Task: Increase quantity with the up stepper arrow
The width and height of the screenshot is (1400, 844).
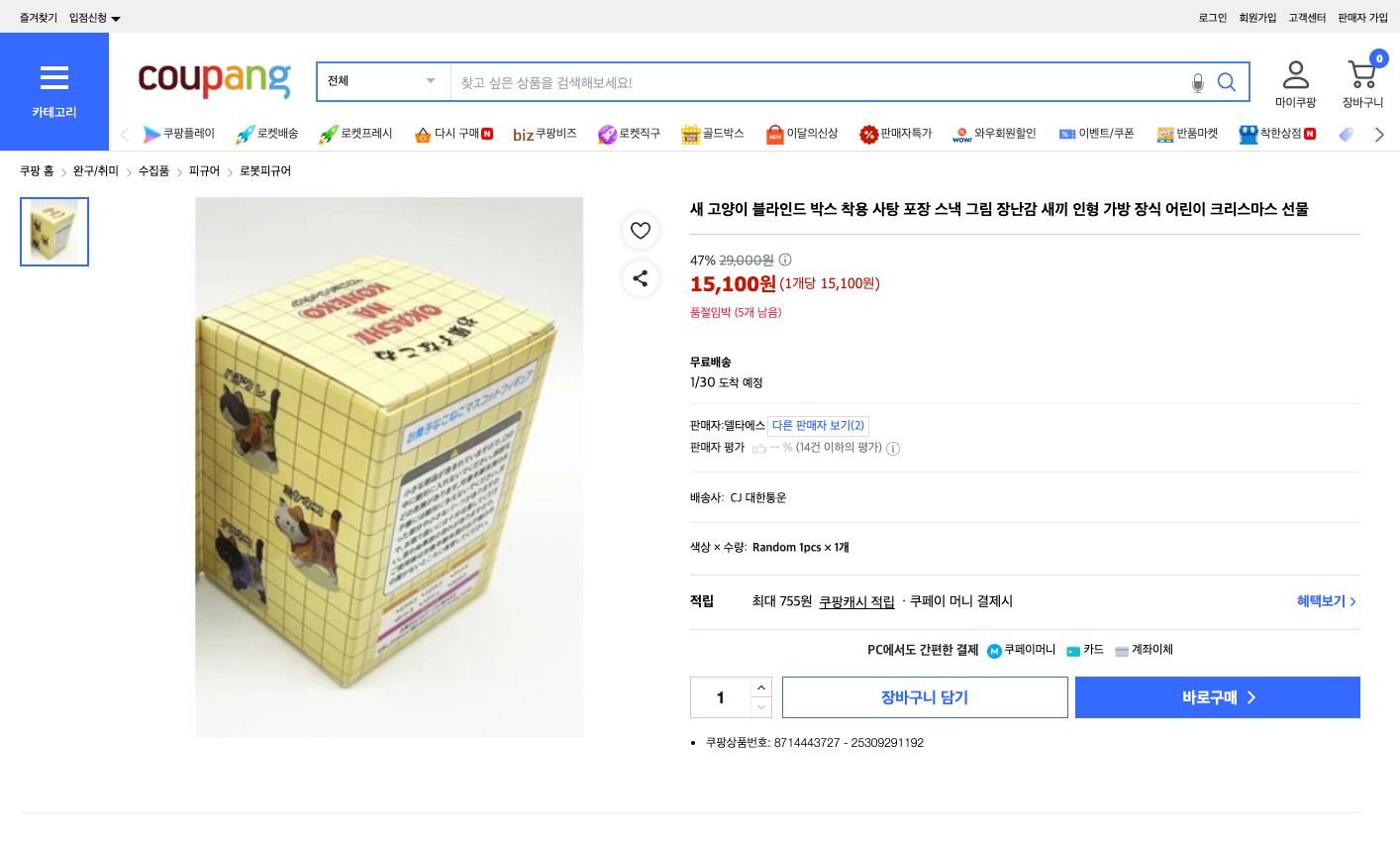Action: click(760, 686)
